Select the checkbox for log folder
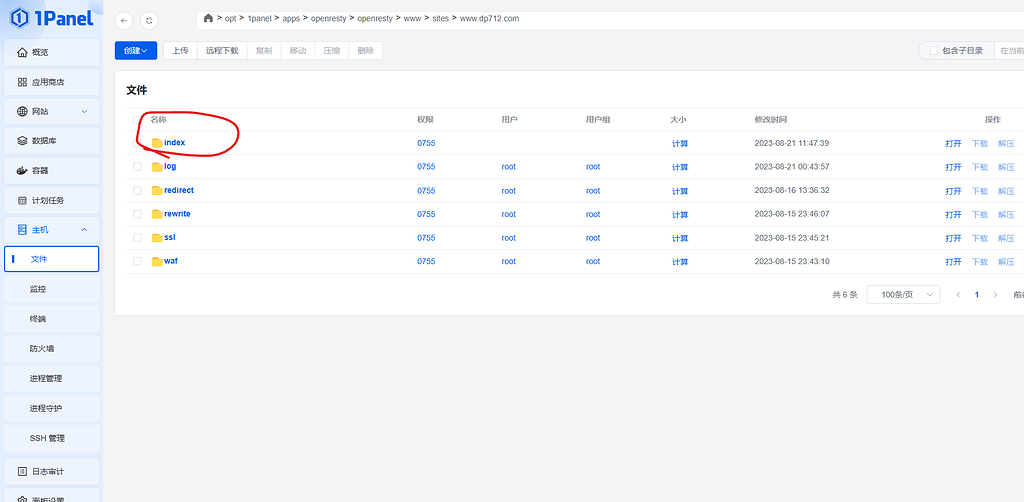The image size is (1024, 502). click(x=137, y=167)
